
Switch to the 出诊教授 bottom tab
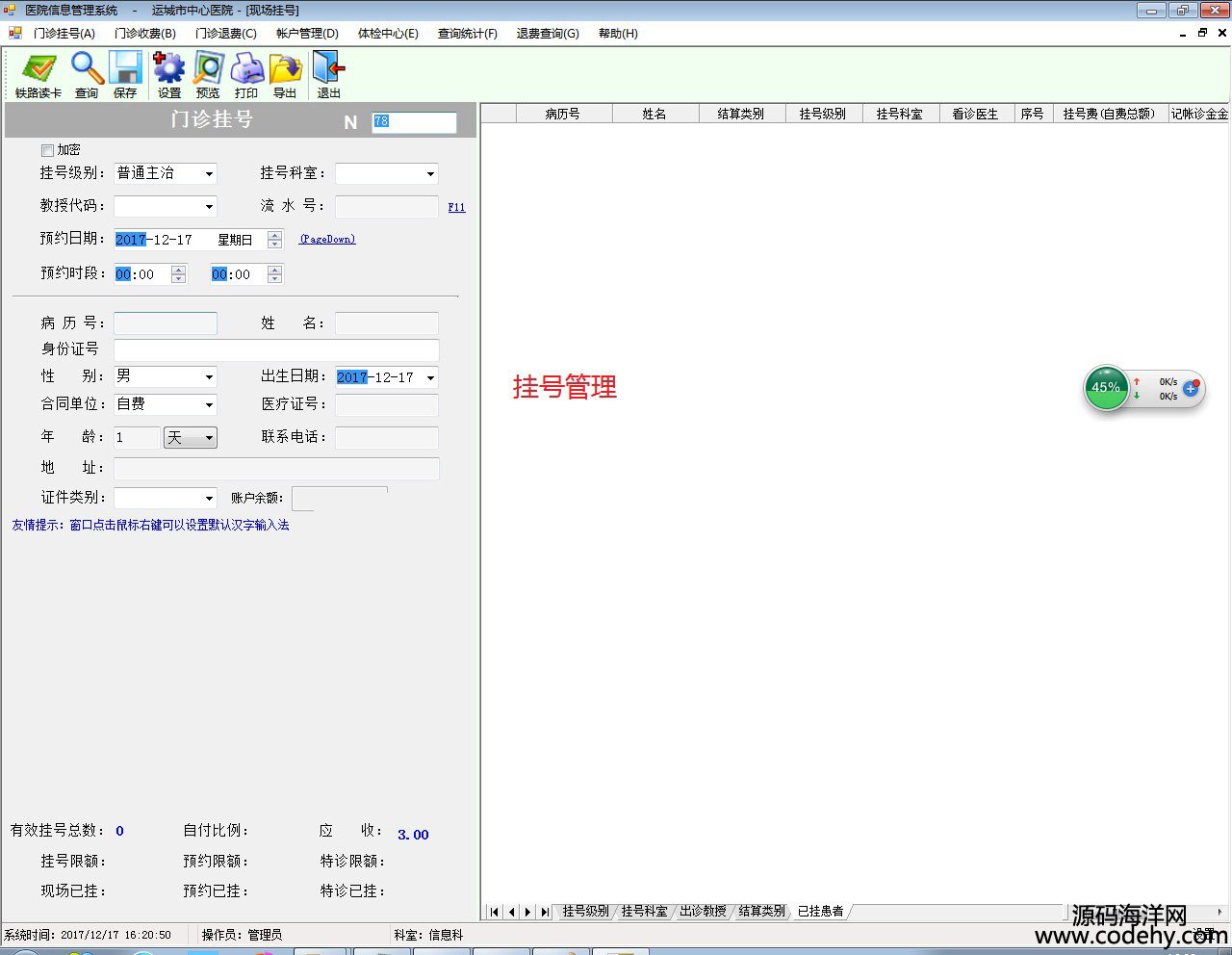coord(703,911)
